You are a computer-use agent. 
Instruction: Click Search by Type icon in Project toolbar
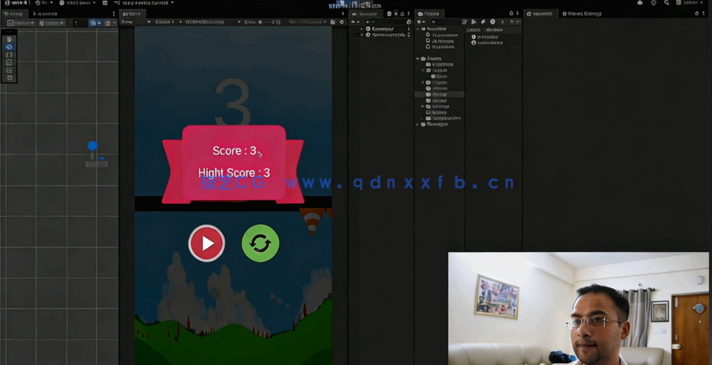(x=474, y=22)
